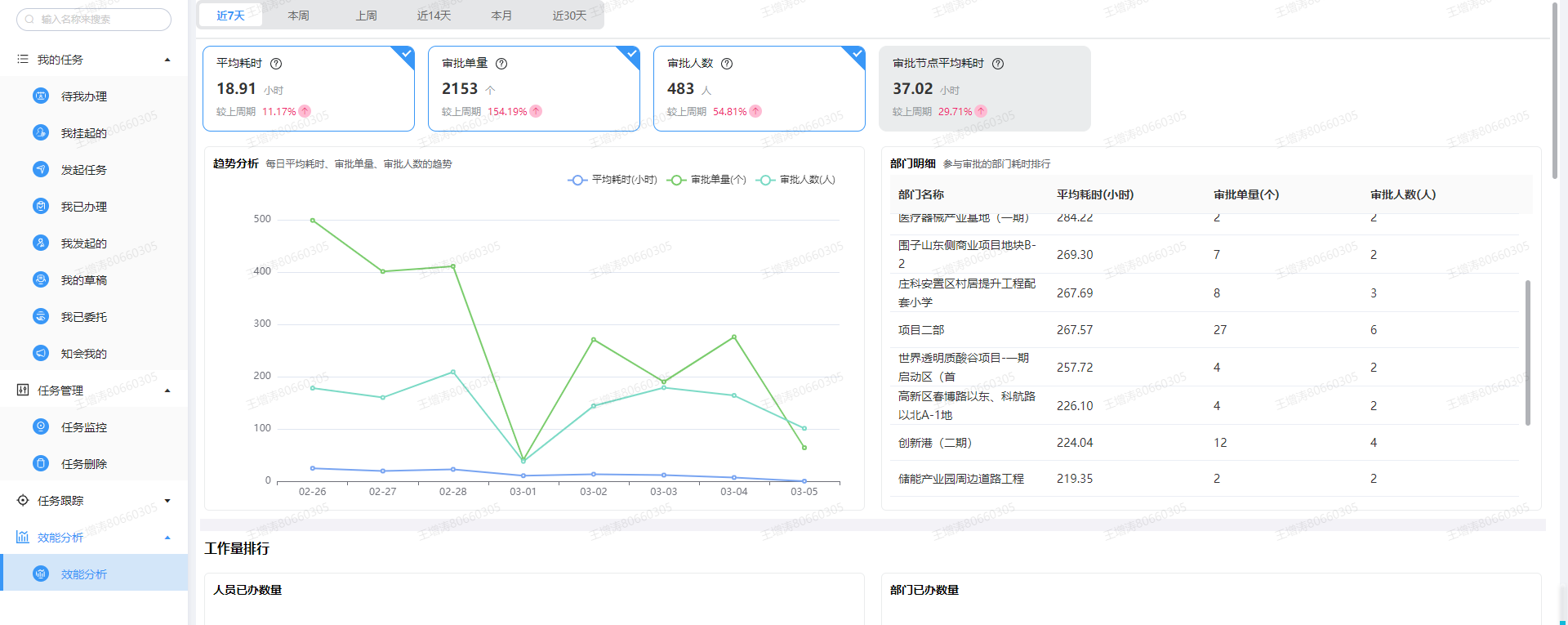
Task: Deselect the 平均耗时 metric card
Action: click(308, 88)
